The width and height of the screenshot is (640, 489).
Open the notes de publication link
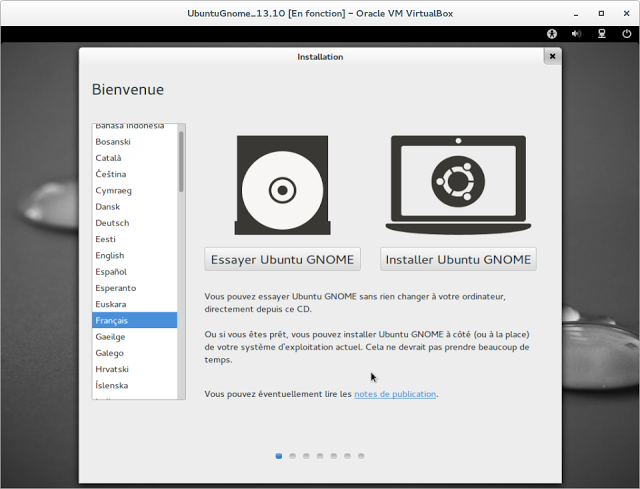click(395, 394)
